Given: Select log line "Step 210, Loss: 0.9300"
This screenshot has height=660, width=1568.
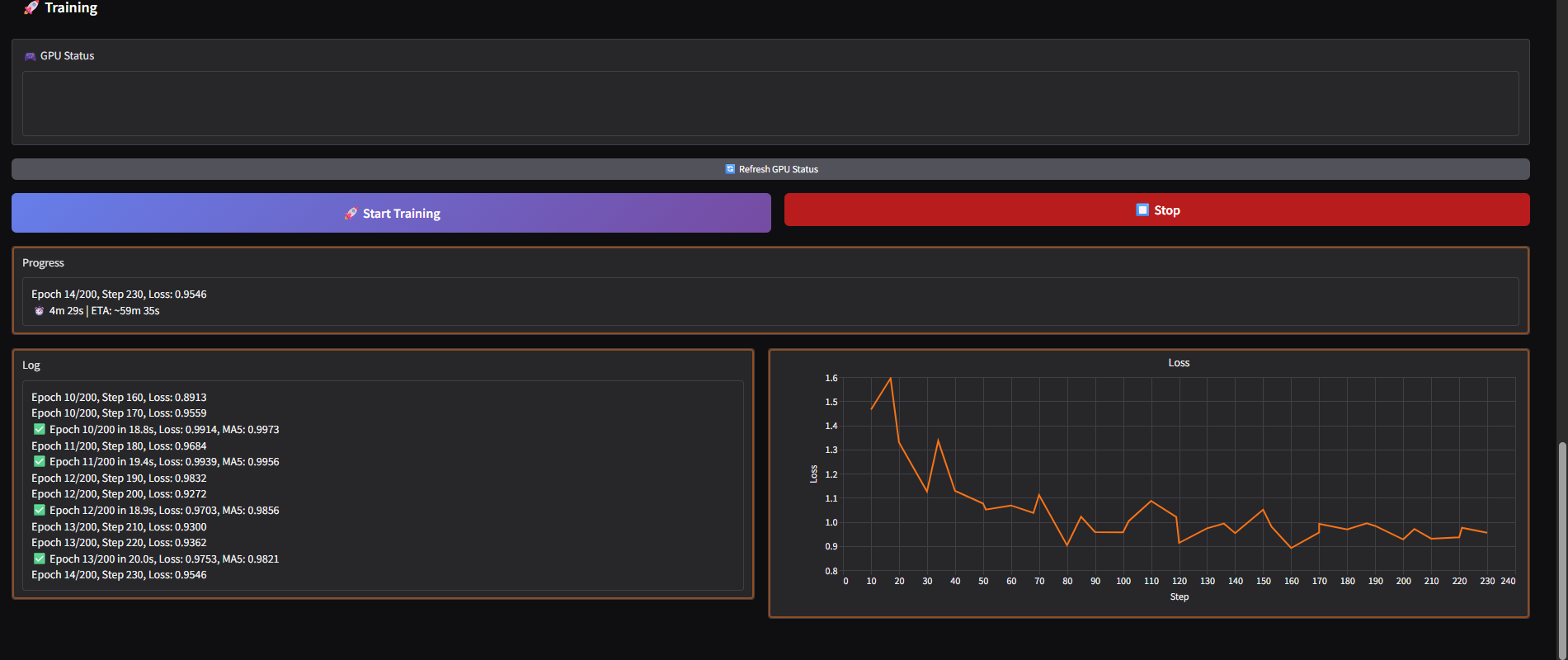Looking at the screenshot, I should click(x=119, y=526).
